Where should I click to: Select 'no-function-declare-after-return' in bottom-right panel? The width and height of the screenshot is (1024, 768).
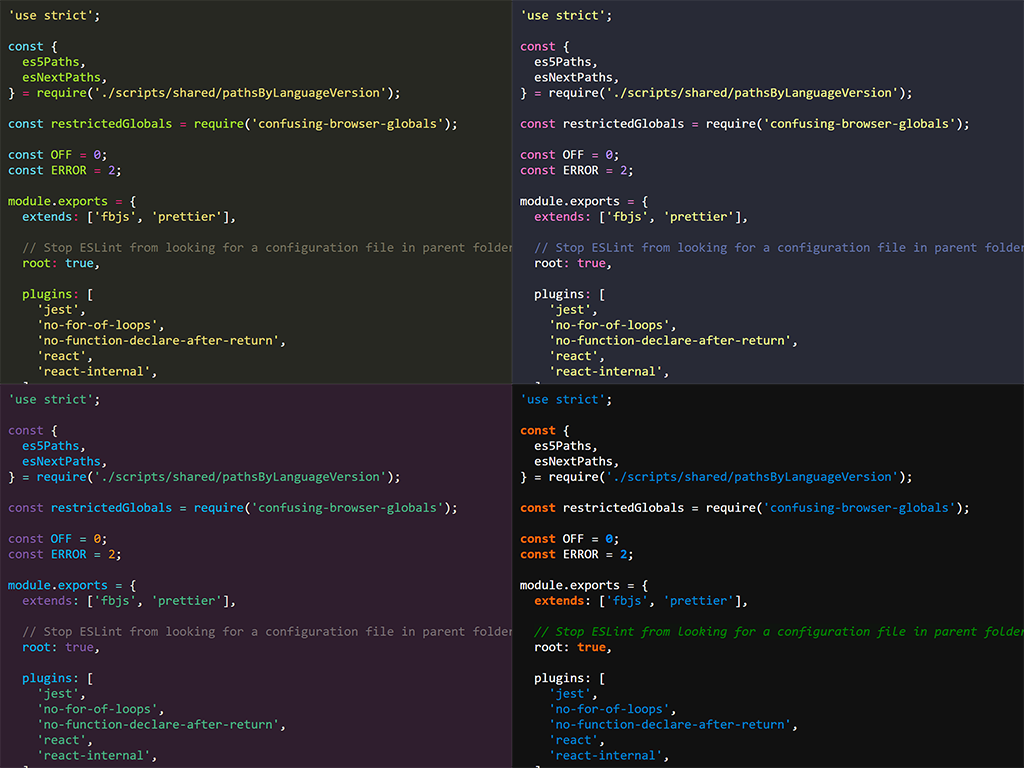(670, 724)
